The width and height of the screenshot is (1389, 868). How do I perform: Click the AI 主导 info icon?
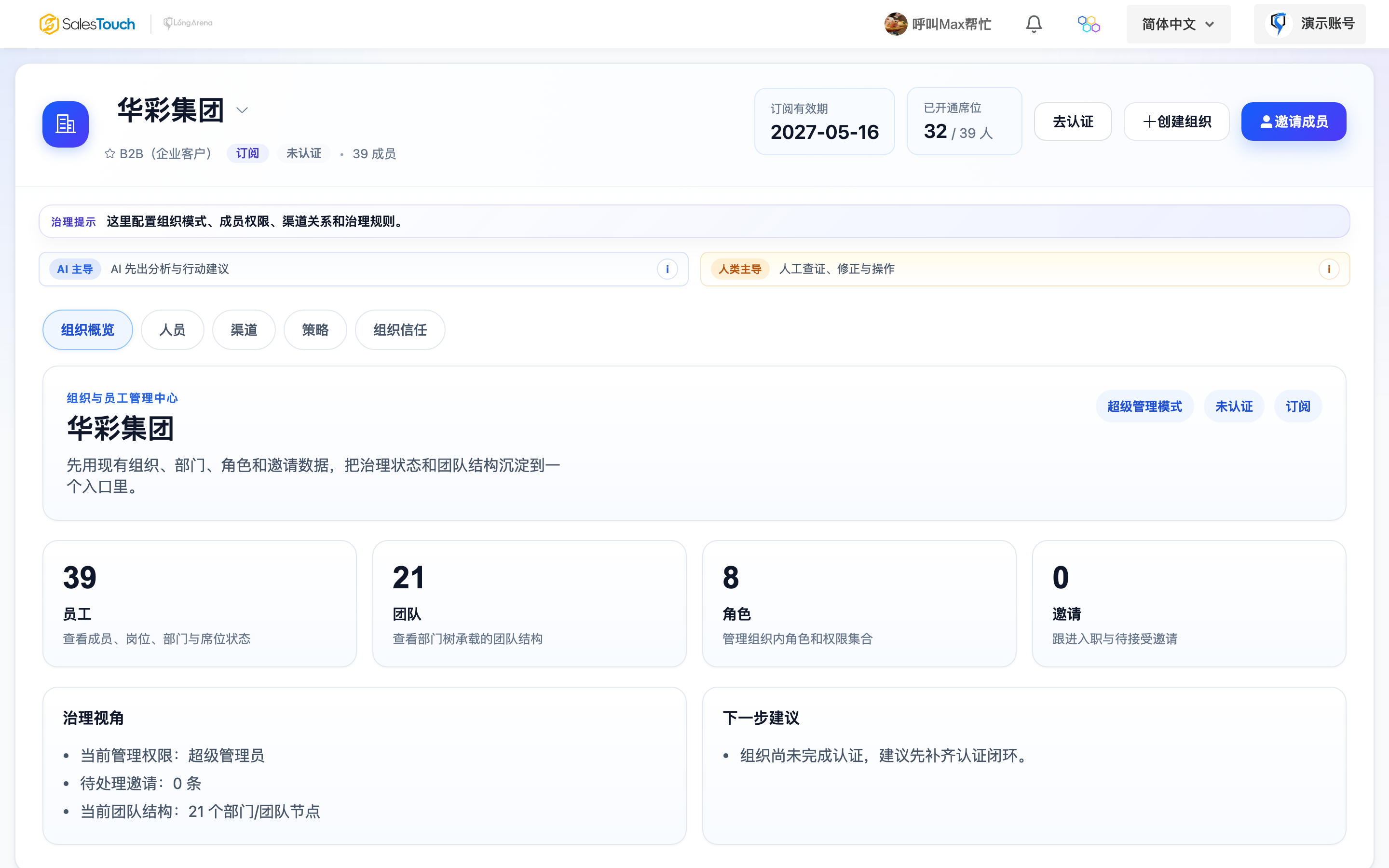click(x=667, y=269)
